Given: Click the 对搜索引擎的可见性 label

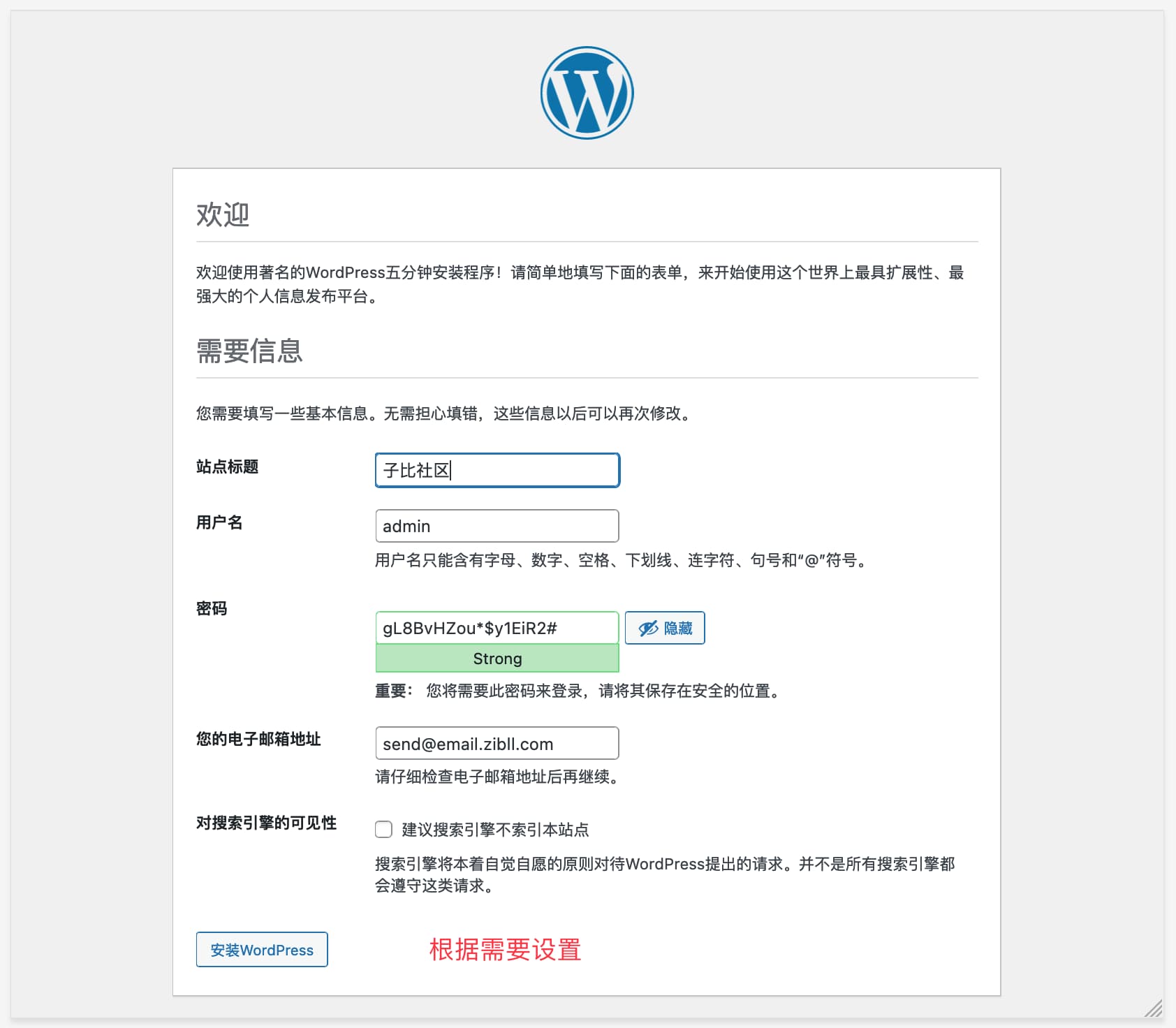Looking at the screenshot, I should pyautogui.click(x=266, y=824).
